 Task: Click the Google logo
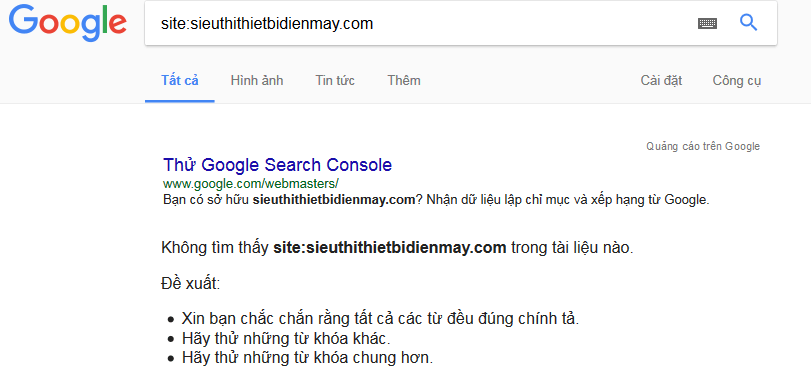tap(67, 23)
